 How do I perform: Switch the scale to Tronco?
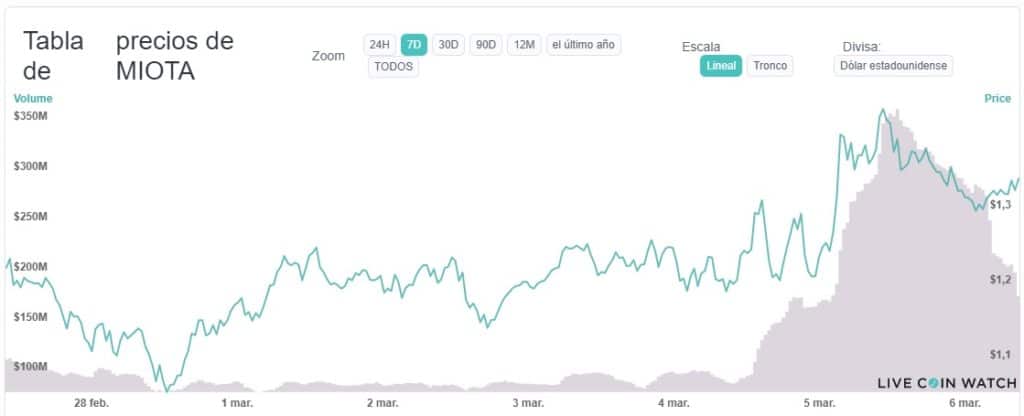pyautogui.click(x=770, y=66)
